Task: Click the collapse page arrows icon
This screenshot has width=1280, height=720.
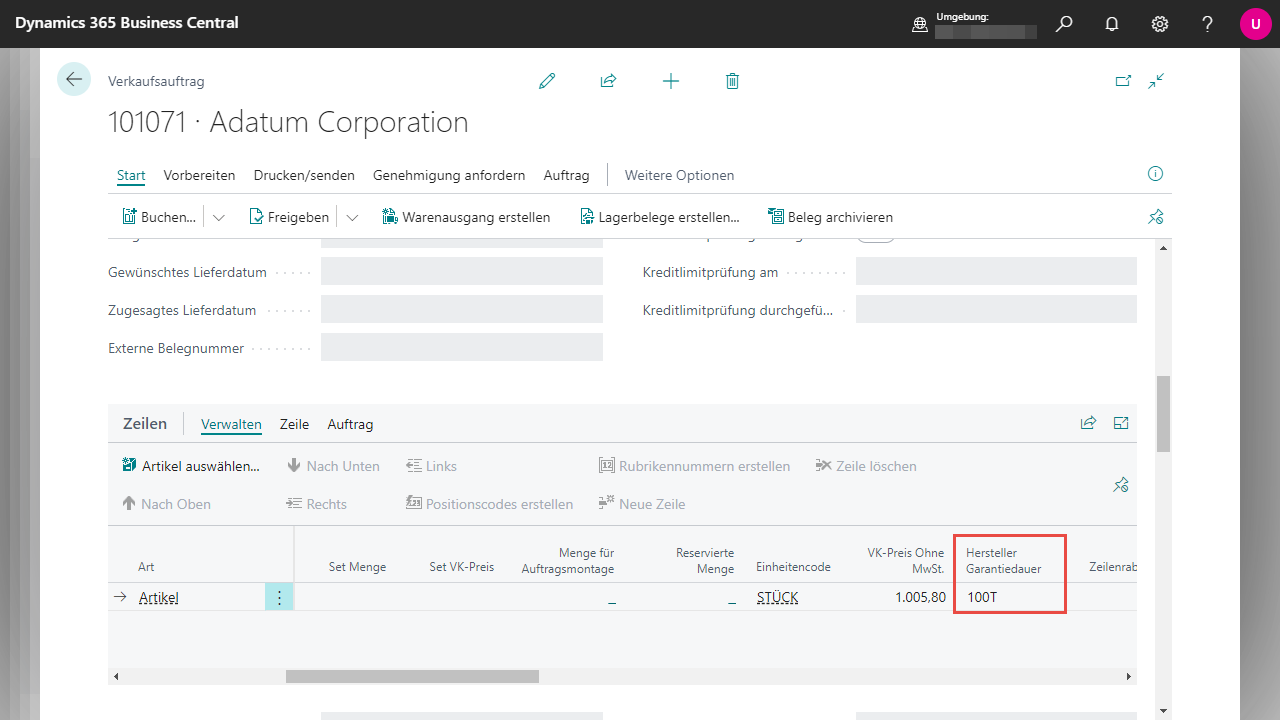Action: click(x=1157, y=81)
